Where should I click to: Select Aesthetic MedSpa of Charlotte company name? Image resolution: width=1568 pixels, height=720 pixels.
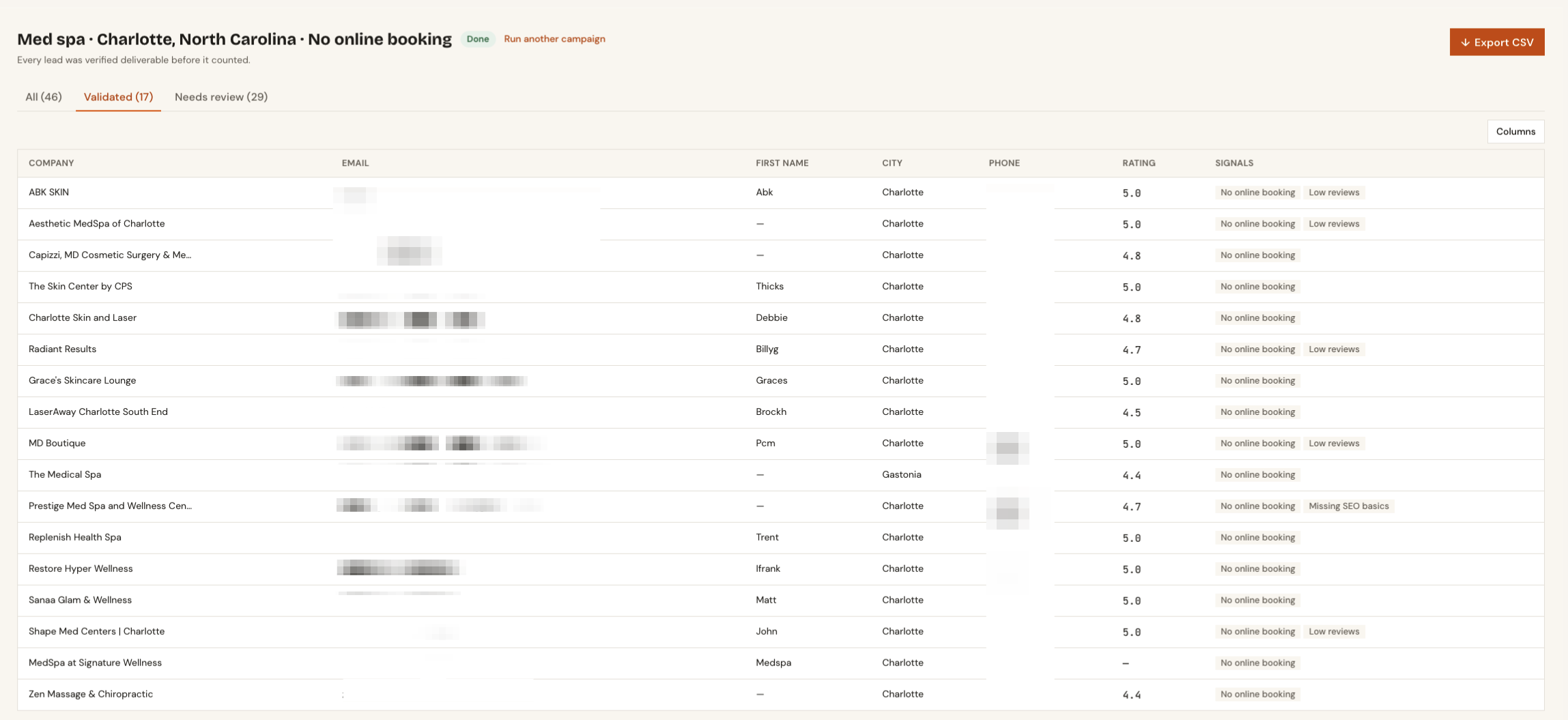click(x=96, y=224)
